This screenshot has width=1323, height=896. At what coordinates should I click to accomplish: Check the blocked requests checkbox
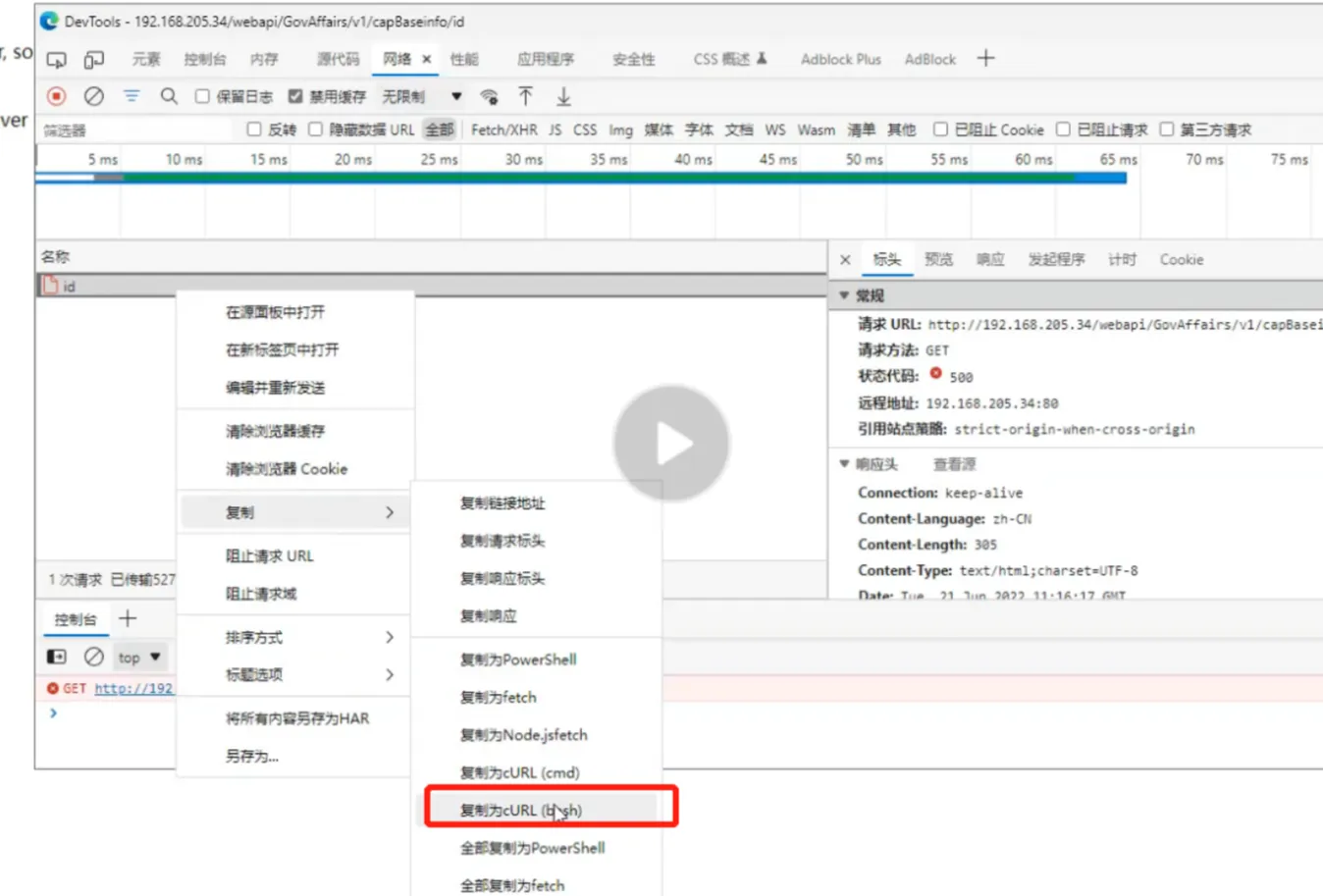click(x=1063, y=130)
